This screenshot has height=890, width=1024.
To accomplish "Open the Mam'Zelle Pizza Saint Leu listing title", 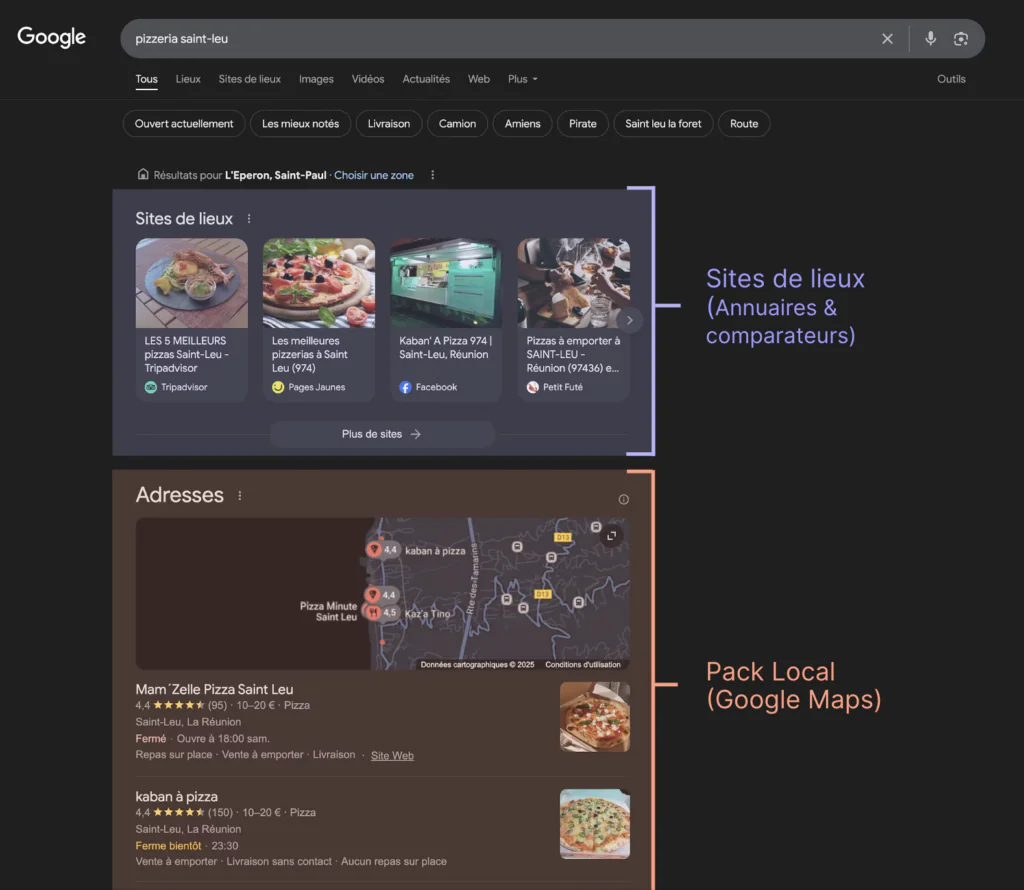I will (x=214, y=690).
